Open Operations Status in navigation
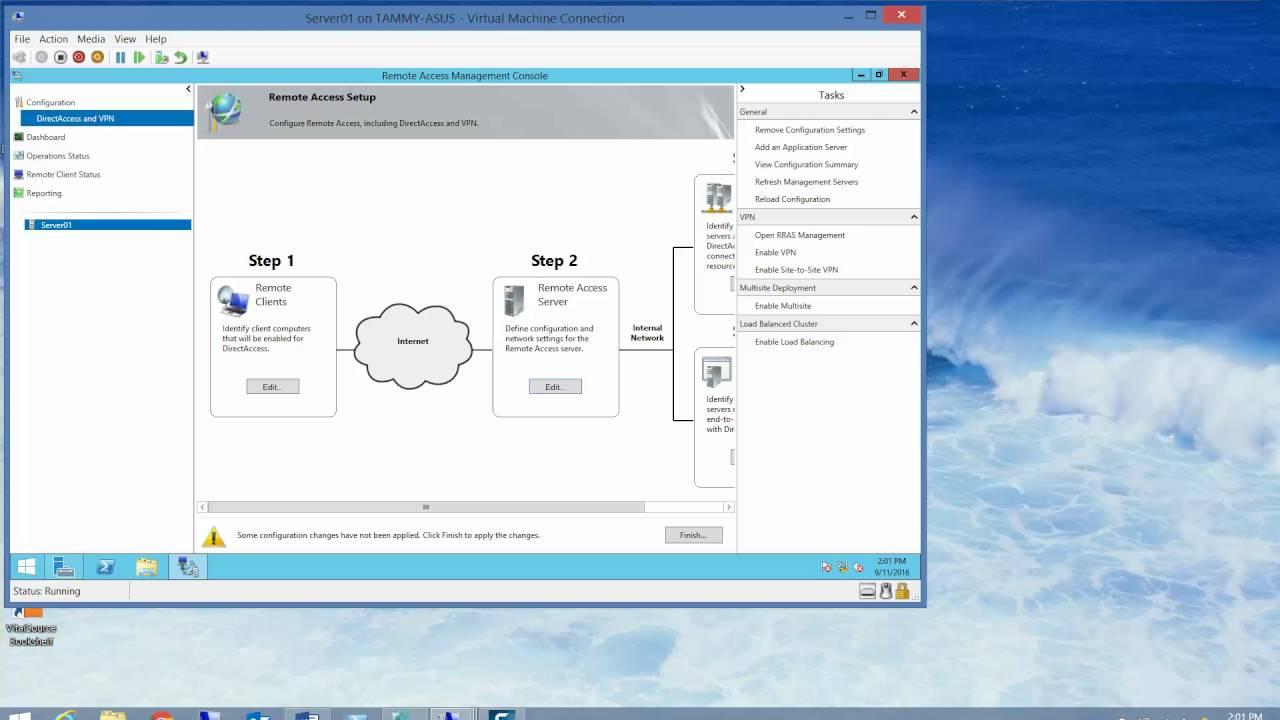Viewport: 1280px width, 720px height. click(58, 156)
